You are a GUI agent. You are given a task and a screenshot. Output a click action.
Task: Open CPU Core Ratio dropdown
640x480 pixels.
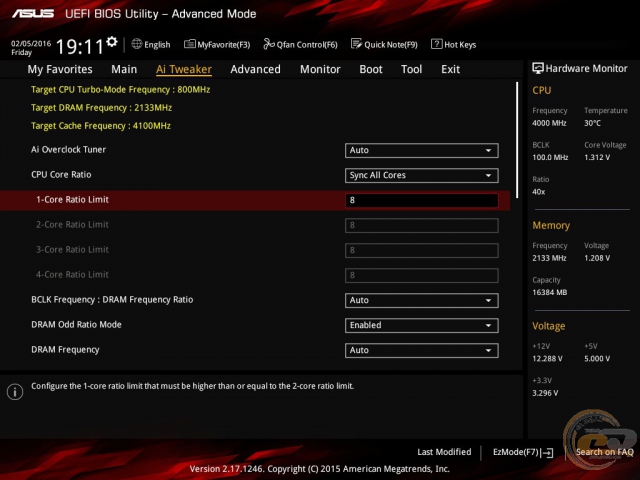click(421, 176)
